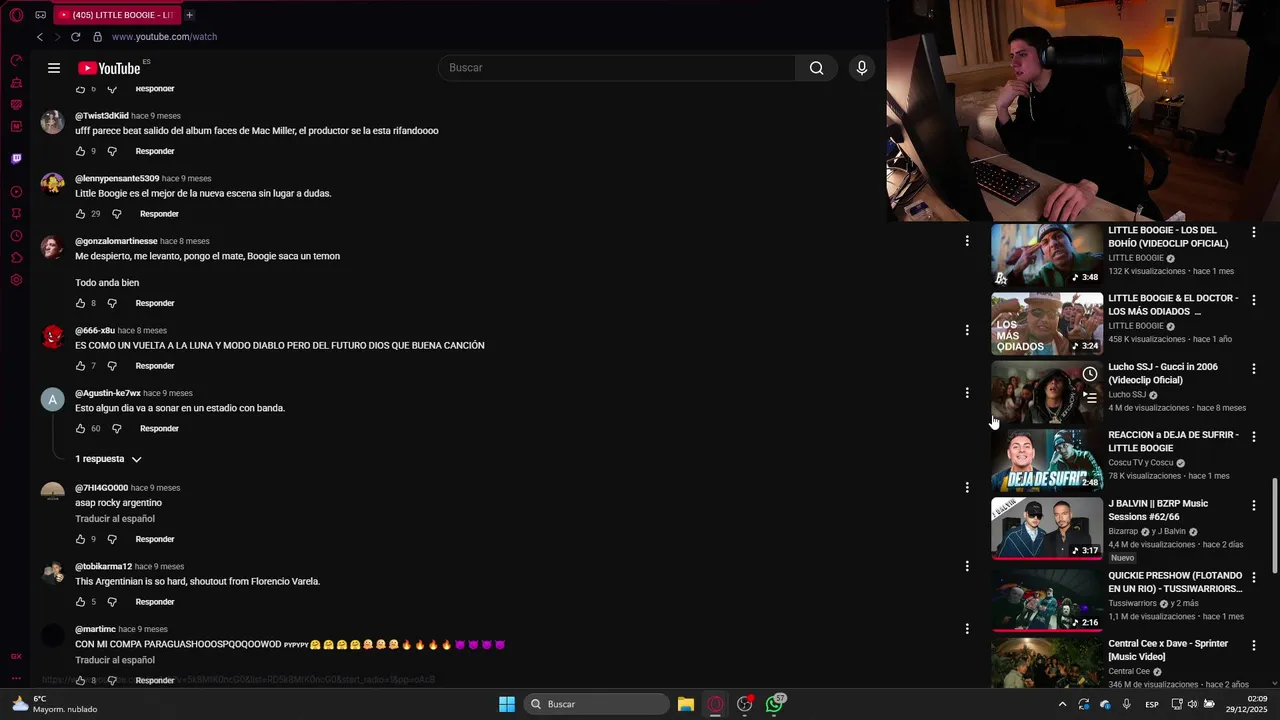
Task: Expand the 1 respuesta replies
Action: click(x=108, y=459)
